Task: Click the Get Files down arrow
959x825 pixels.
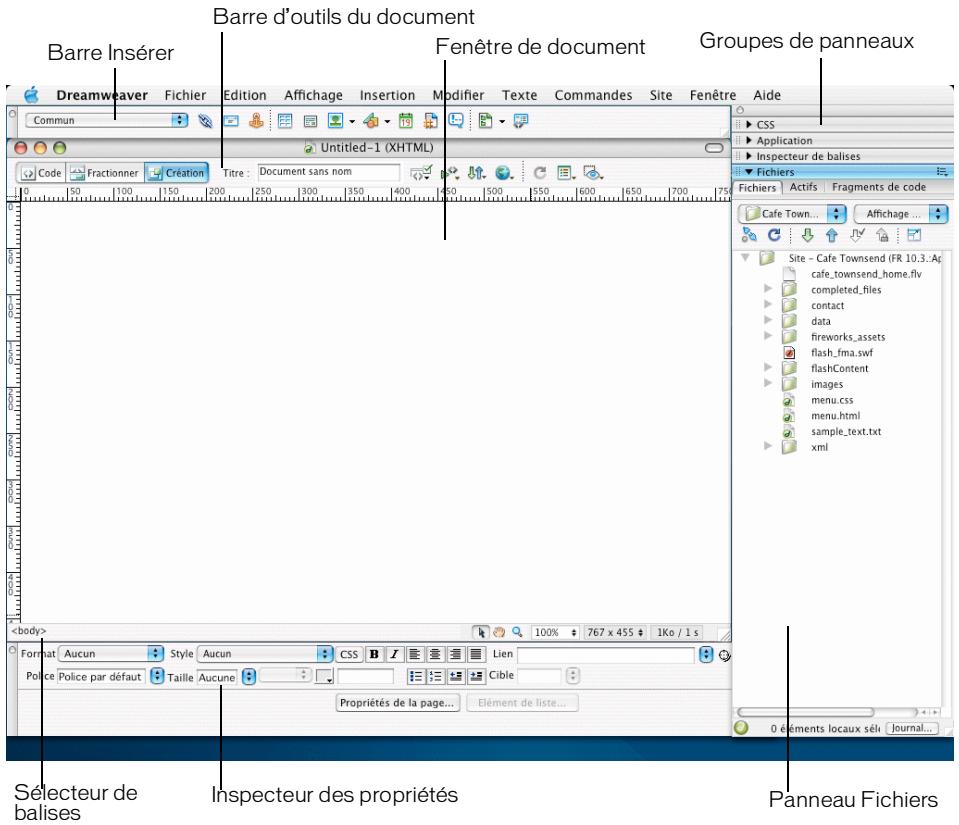Action: [x=807, y=235]
